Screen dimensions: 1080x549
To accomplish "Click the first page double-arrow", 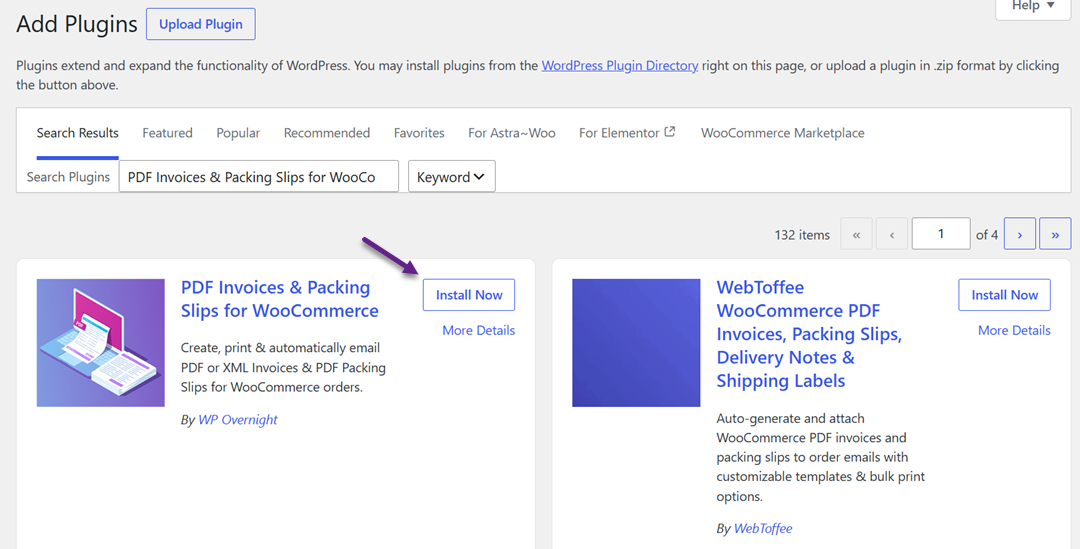I will (856, 234).
